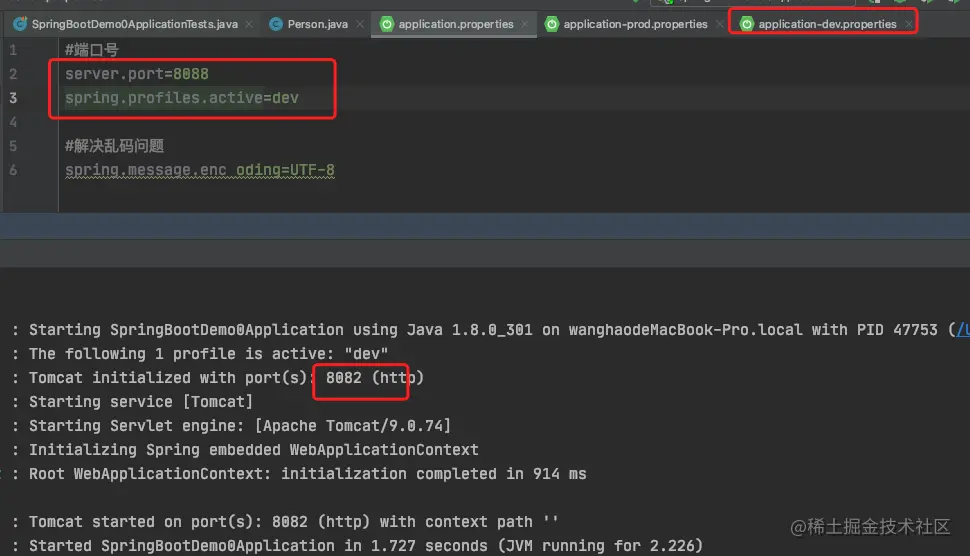Screen dimensions: 970x556
Task: Click line number 4 in the gutter
Action: [13, 122]
